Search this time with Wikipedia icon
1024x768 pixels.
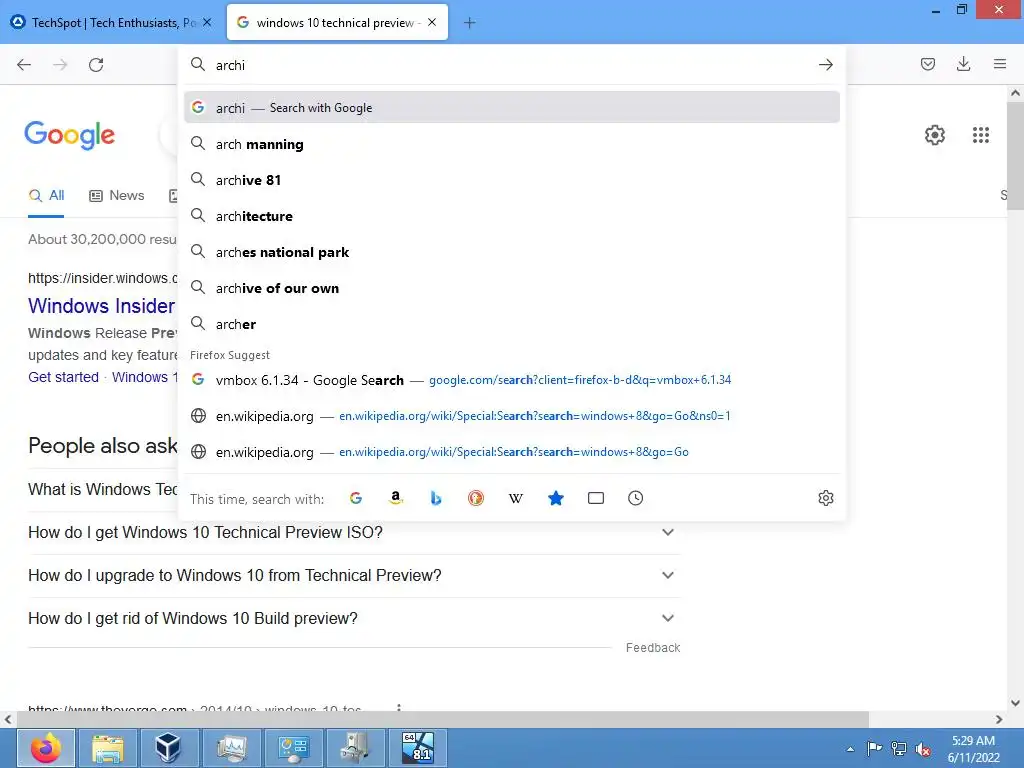515,498
